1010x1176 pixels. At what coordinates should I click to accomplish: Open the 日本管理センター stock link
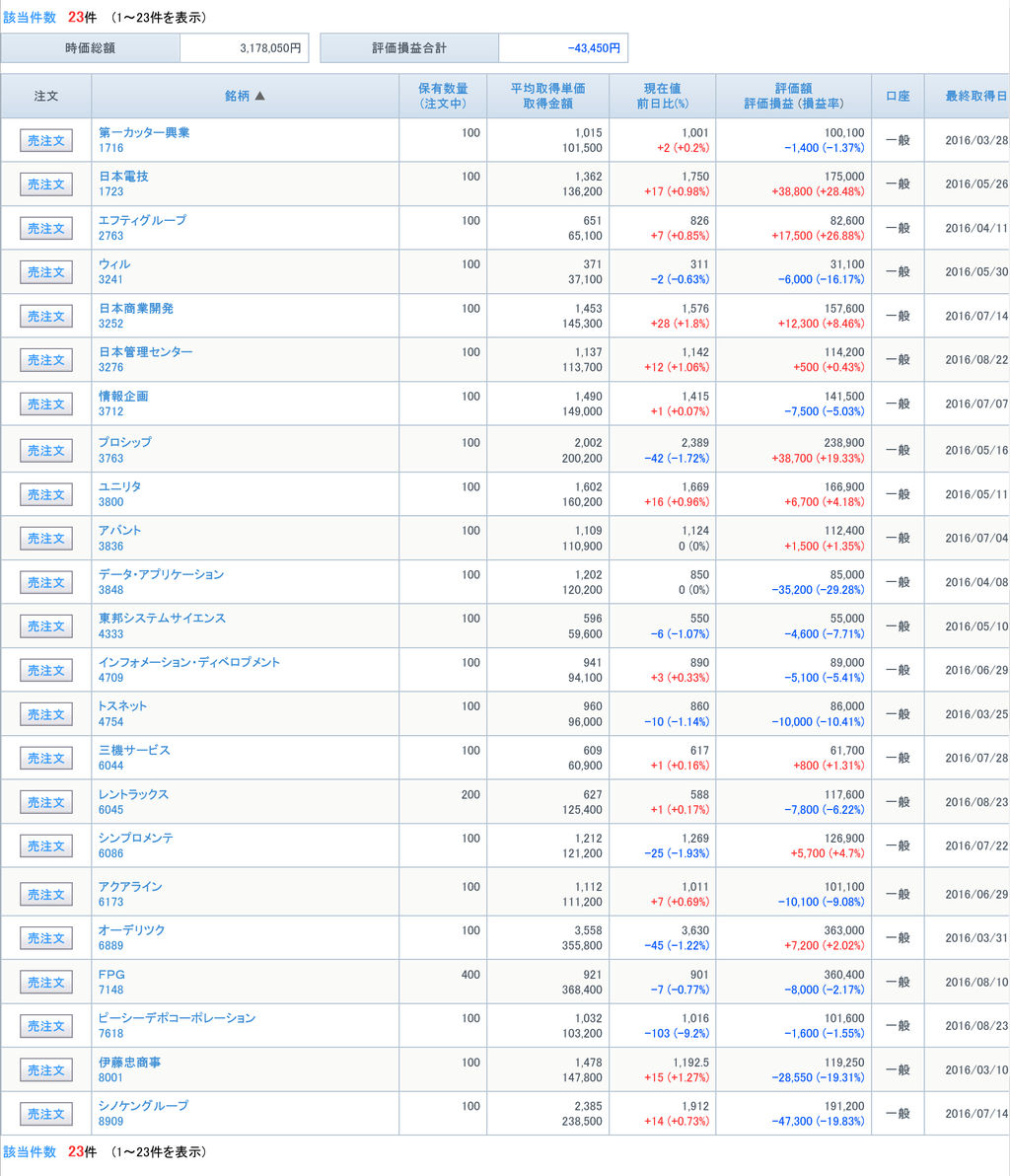pyautogui.click(x=145, y=352)
